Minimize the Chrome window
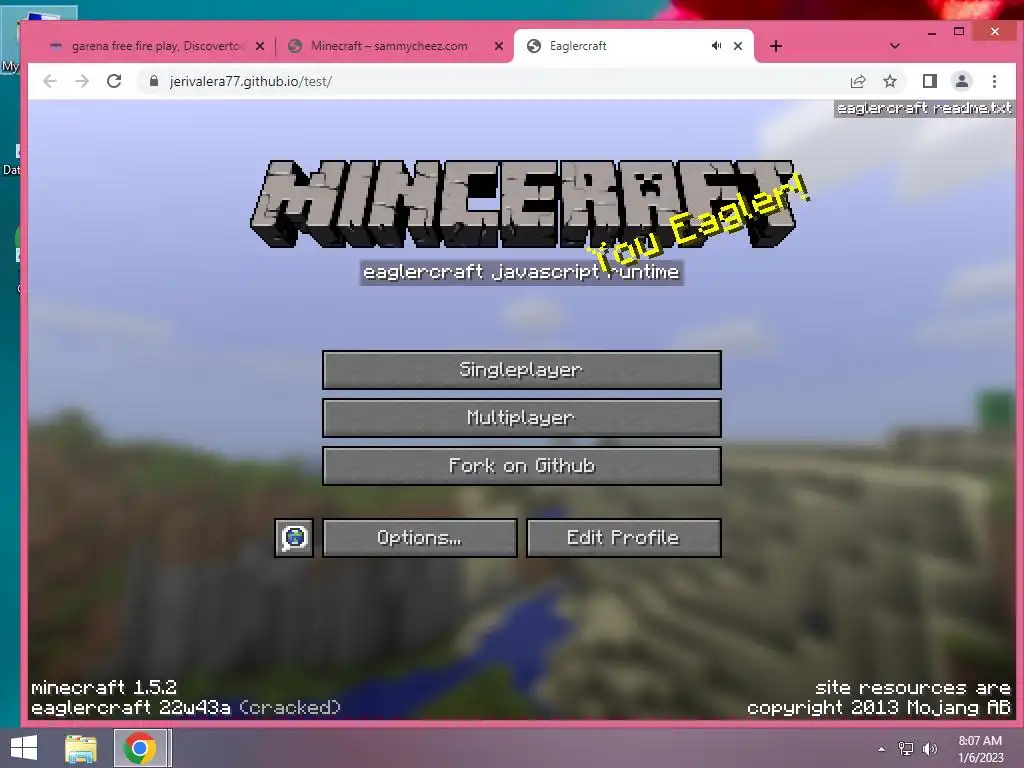This screenshot has height=768, width=1024. pos(932,32)
